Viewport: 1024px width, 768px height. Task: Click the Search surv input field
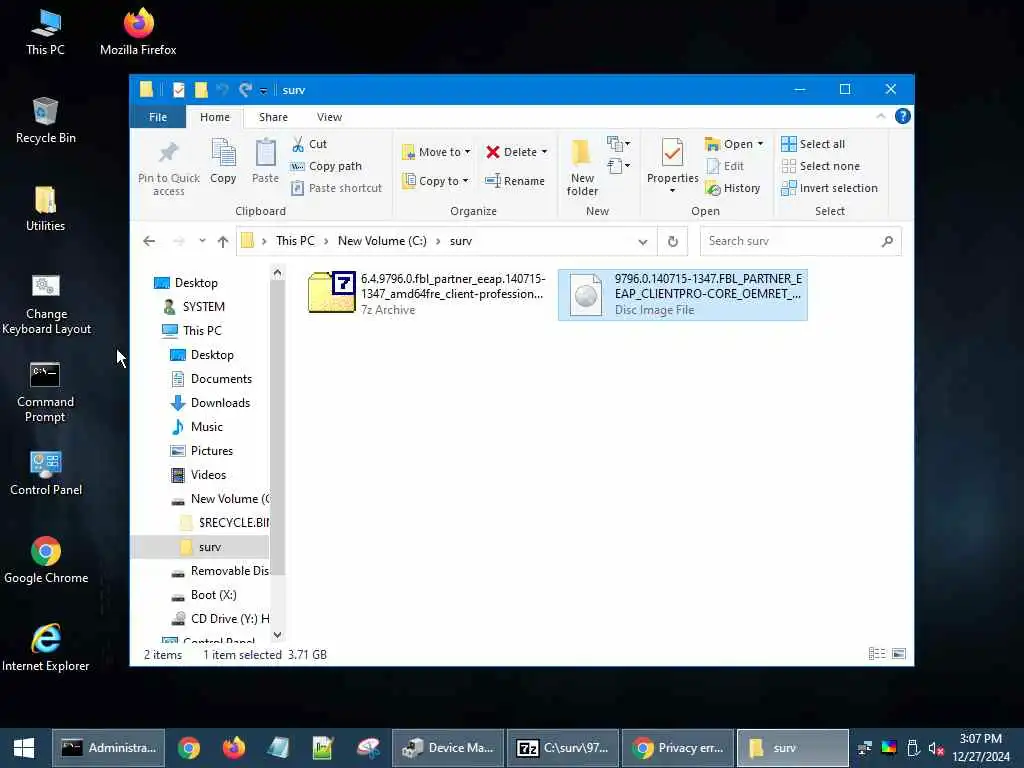(801, 241)
